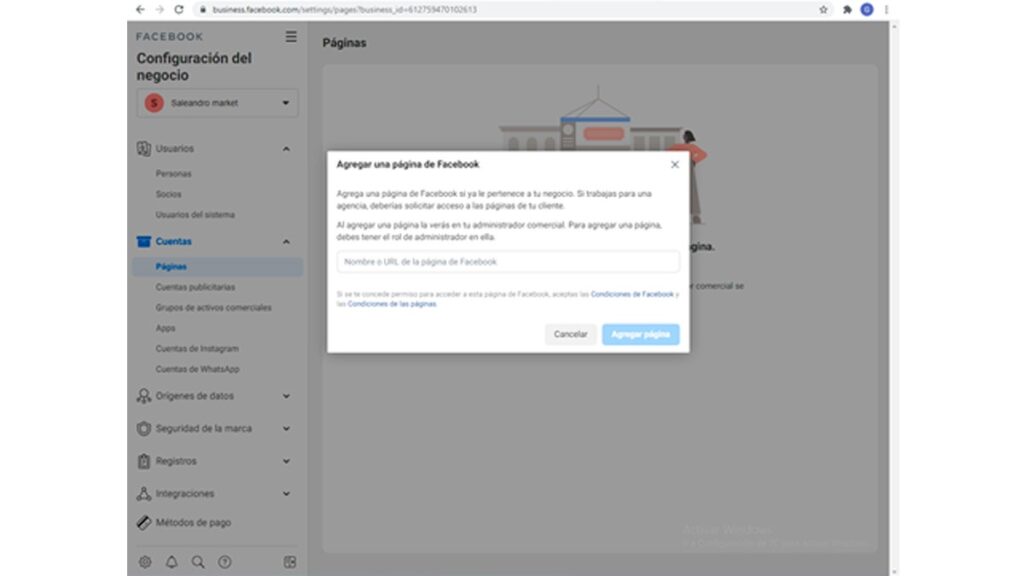Collapse the Usuarios section chevron

tap(286, 149)
